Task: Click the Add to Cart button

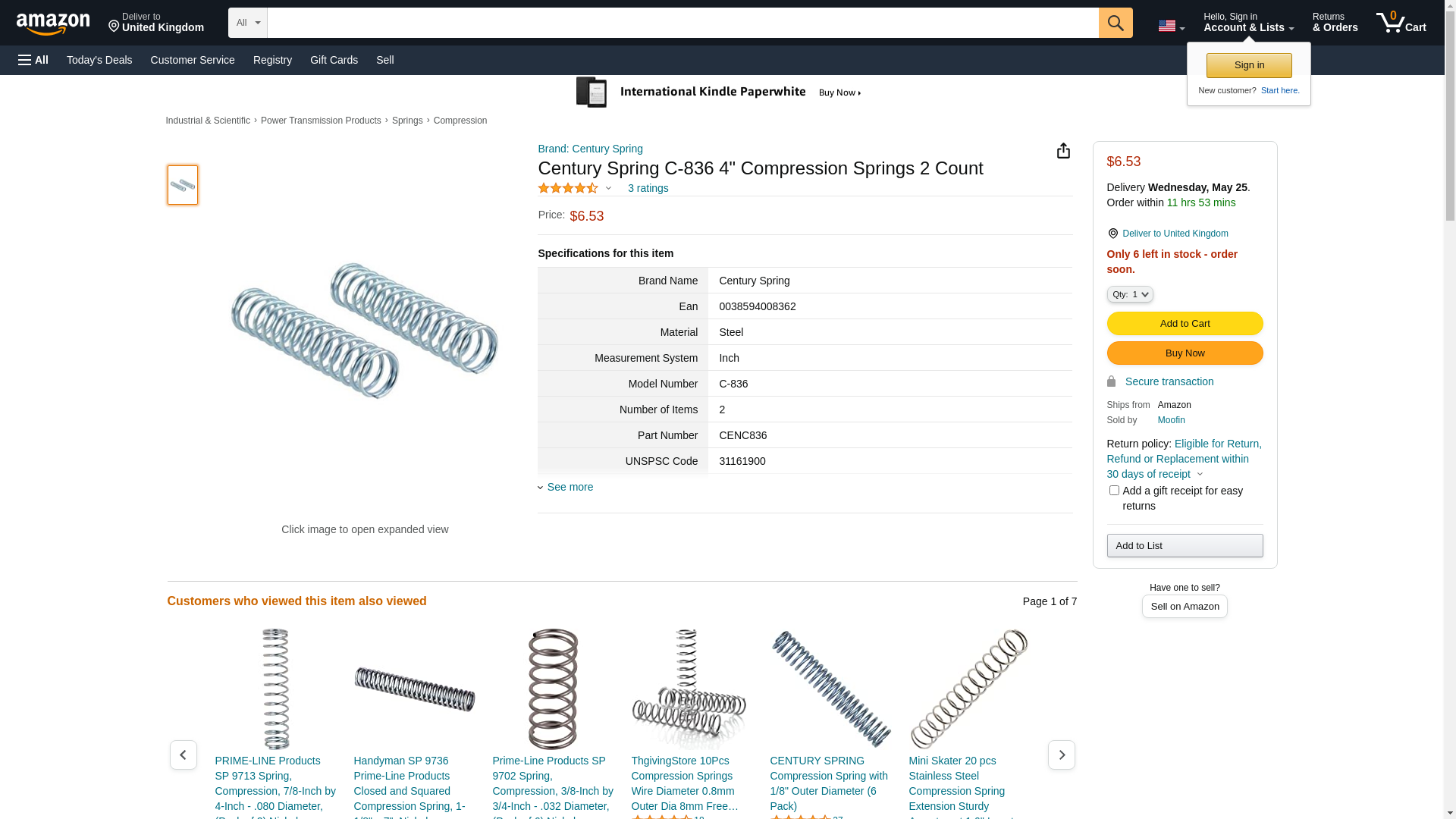Action: [1185, 324]
